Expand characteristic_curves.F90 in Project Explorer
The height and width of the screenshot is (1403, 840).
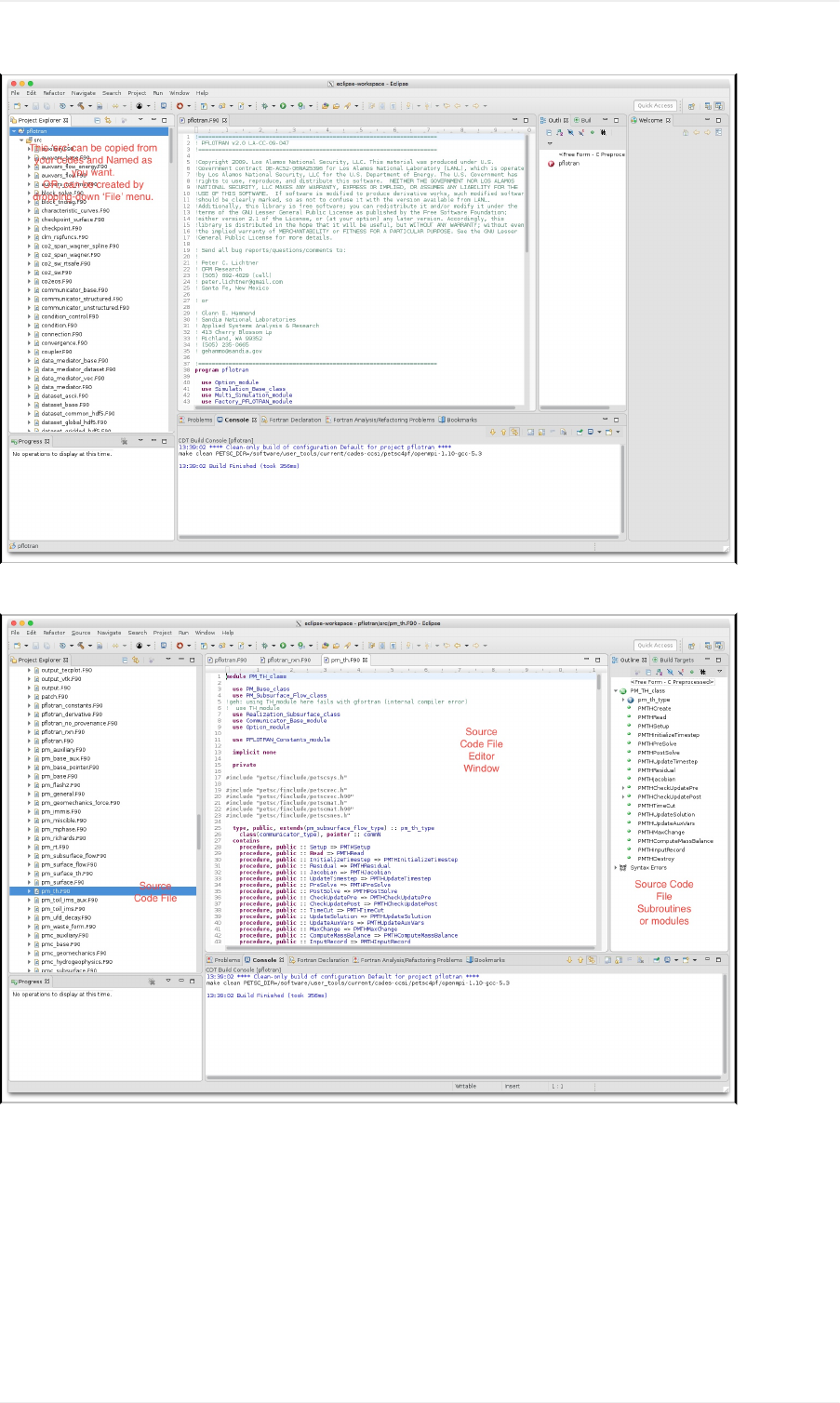29,211
